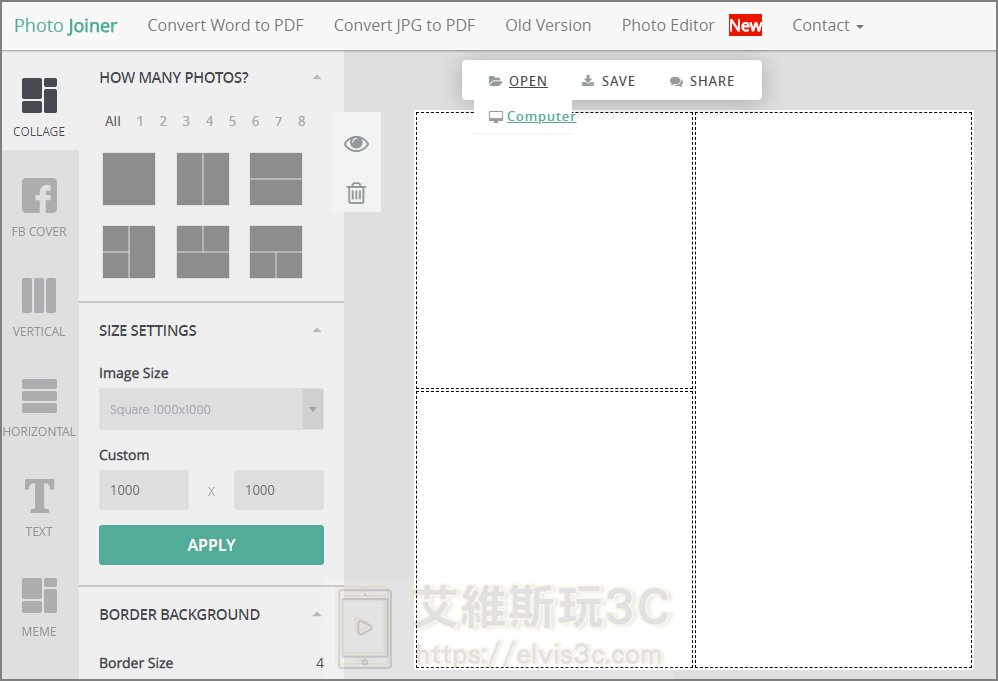This screenshot has height=681, width=998.
Task: Go to Photo Editor menu item
Action: pos(668,25)
